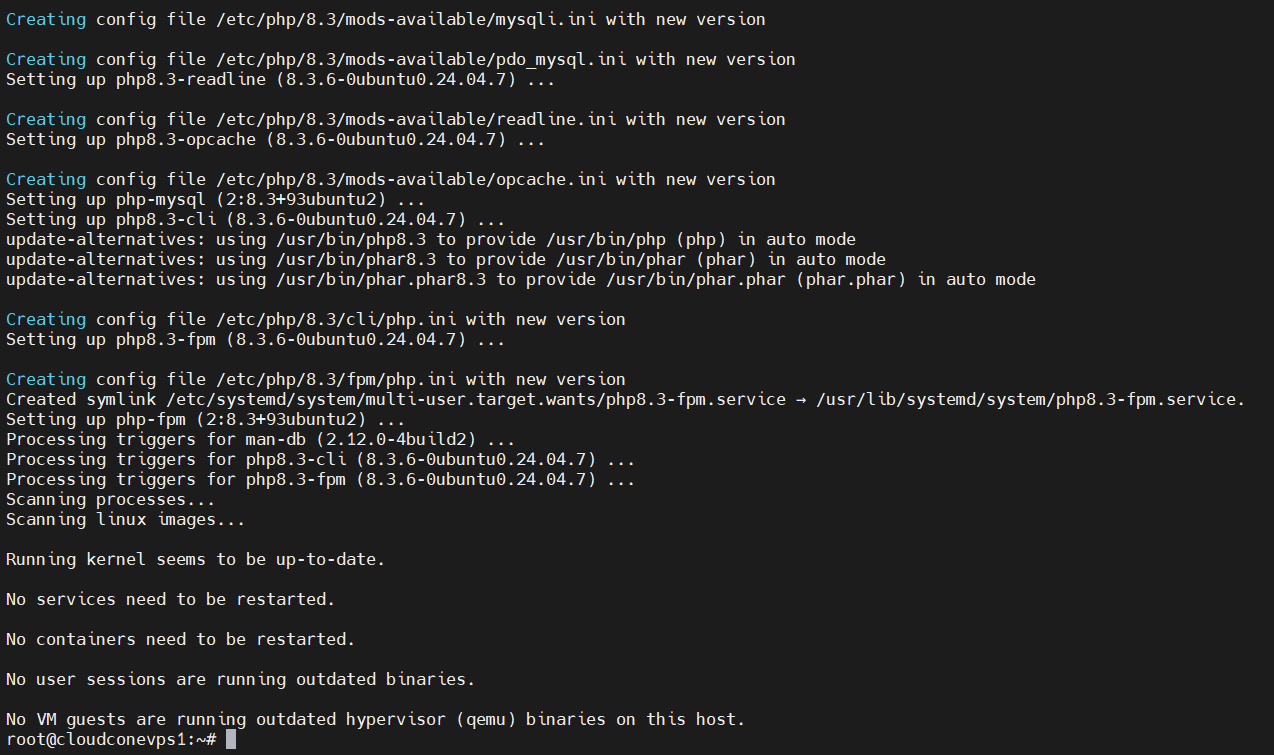The width and height of the screenshot is (1274, 755).
Task: Click the "Setting up php8.3-opcache" line
Action: pos(275,139)
